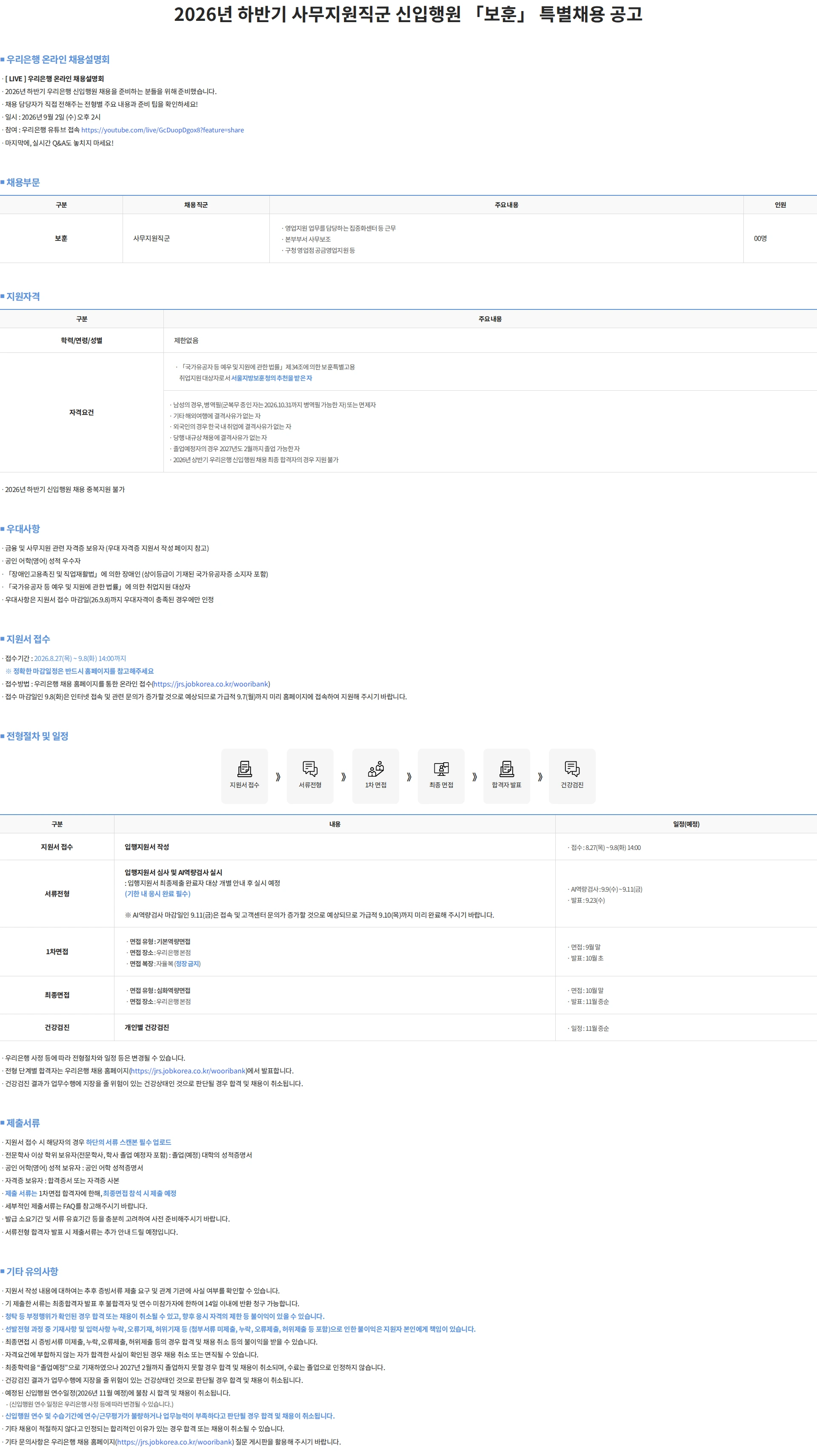Click the '발표 : 9.23(수)' schedule entry
This screenshot has height=1456, width=817.
coord(588,901)
